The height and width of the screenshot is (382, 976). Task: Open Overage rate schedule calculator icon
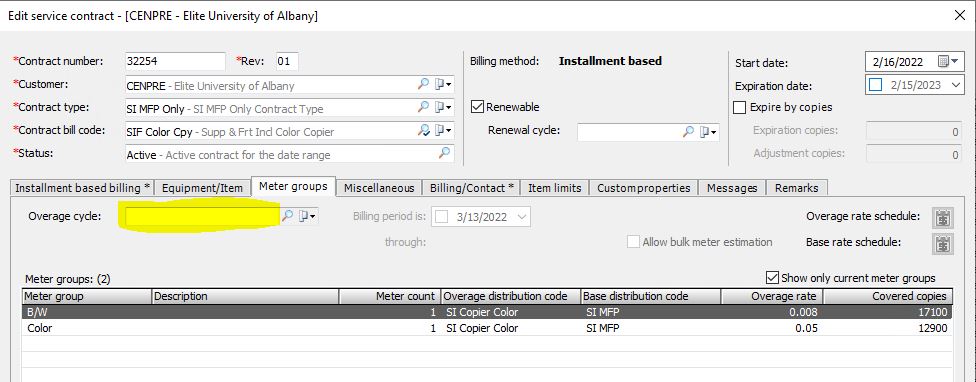[x=942, y=218]
